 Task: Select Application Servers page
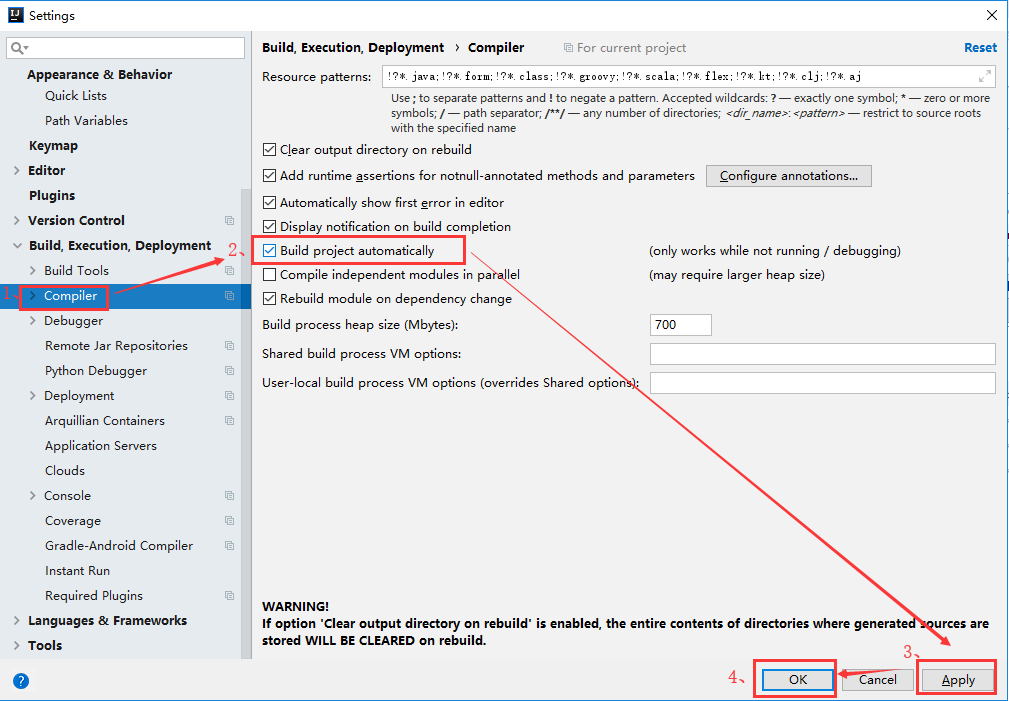tap(101, 446)
